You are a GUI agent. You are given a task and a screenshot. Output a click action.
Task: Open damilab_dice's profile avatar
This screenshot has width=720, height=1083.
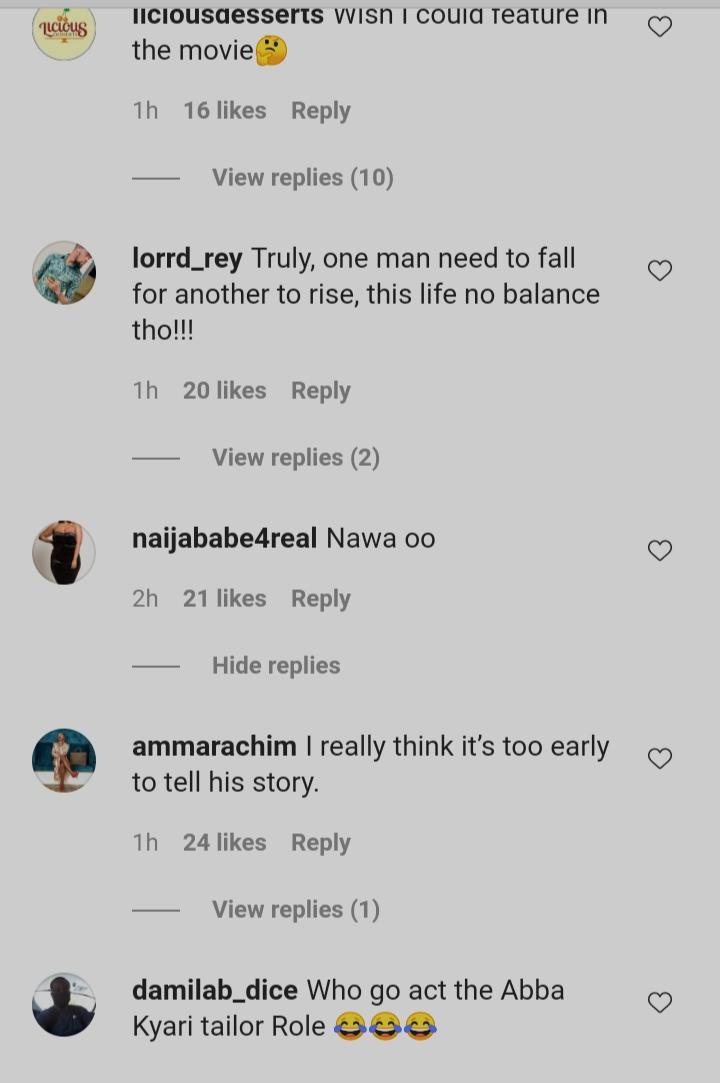pyautogui.click(x=64, y=1004)
